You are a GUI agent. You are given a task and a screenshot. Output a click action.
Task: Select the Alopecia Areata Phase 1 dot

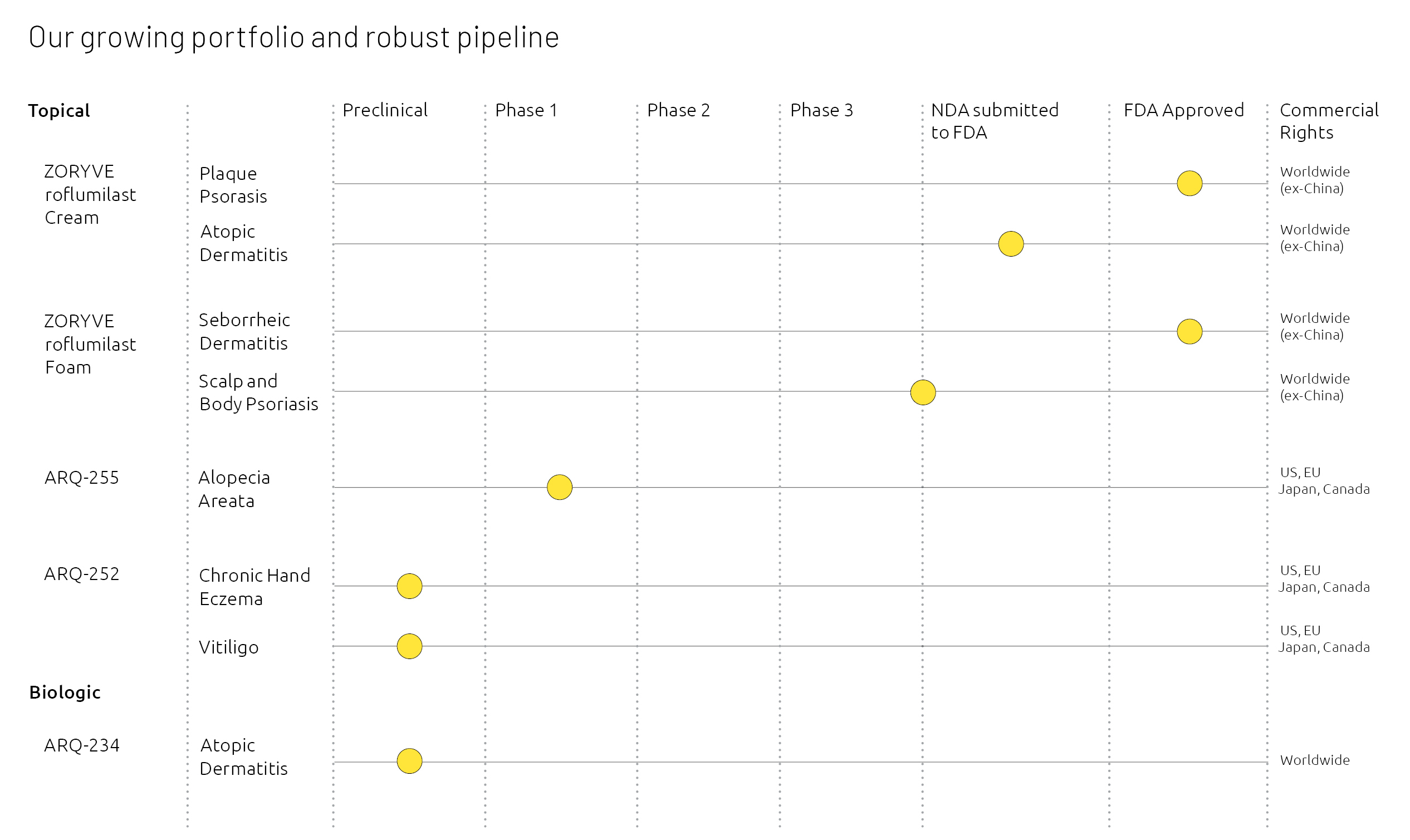(x=560, y=488)
